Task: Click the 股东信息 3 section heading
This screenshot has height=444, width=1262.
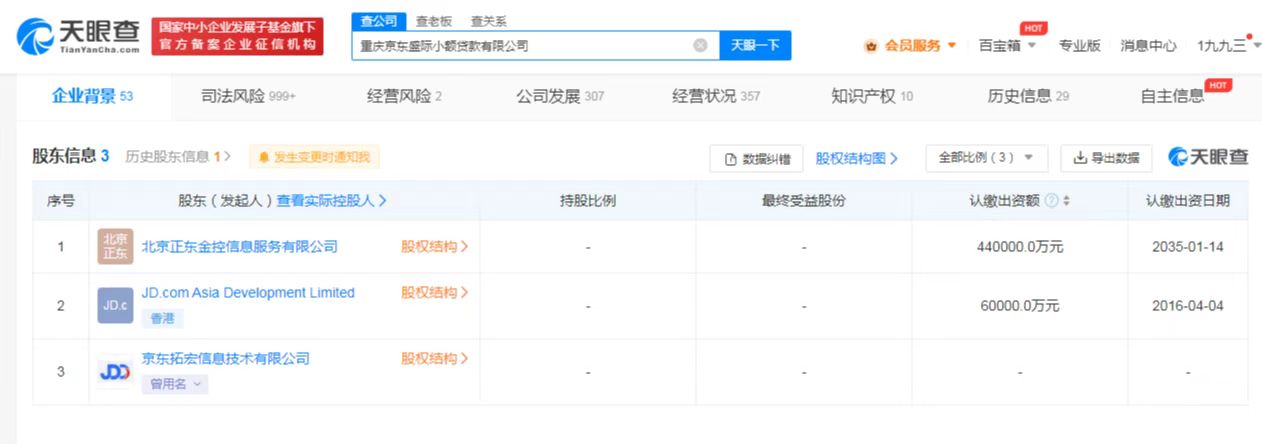Action: click(x=71, y=156)
